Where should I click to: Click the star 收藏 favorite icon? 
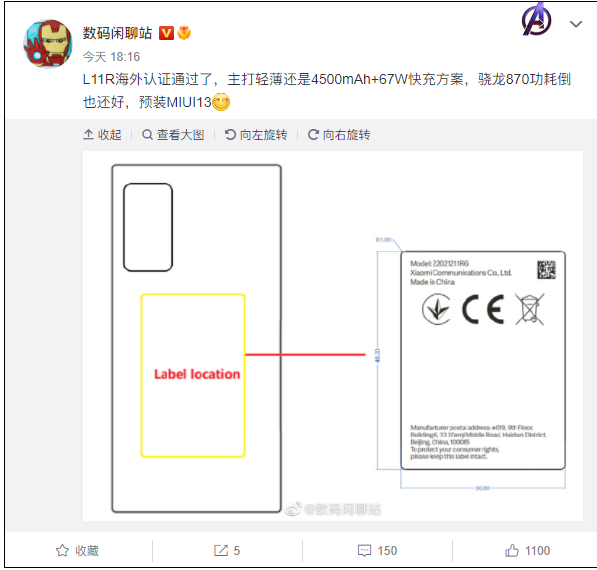point(62,550)
